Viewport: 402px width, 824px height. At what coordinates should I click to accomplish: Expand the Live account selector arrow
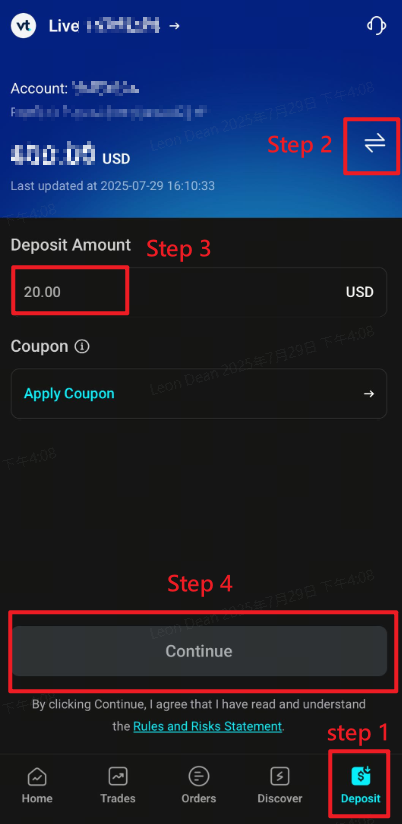(174, 26)
